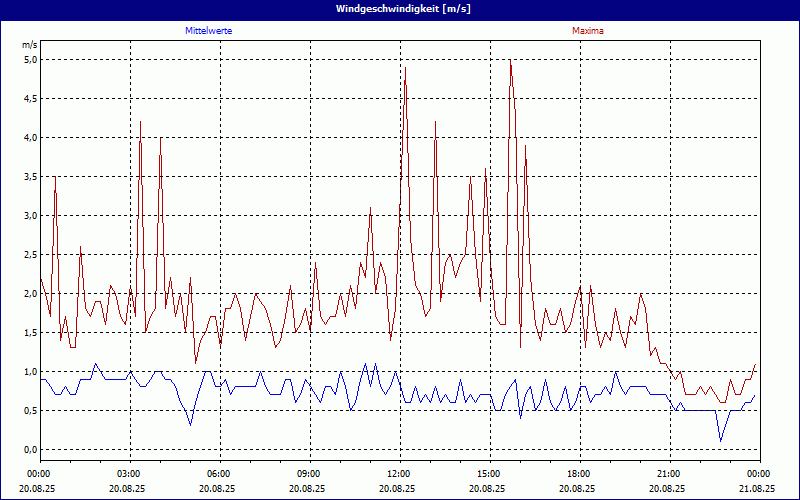Screen dimensions: 800x500
Task: Click the 0,0 y-axis tick label
Action: (x=30, y=449)
